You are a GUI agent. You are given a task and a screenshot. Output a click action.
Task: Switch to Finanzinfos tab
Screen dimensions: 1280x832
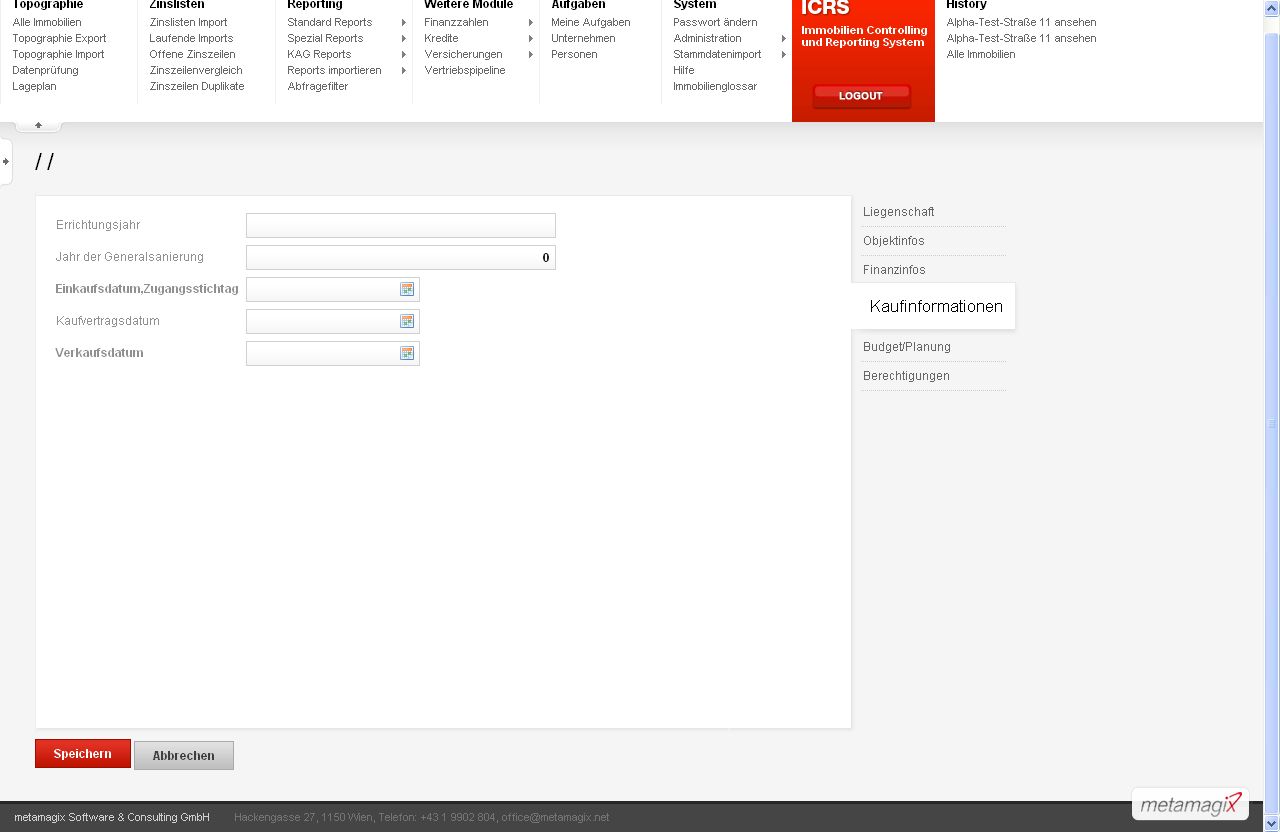point(894,270)
